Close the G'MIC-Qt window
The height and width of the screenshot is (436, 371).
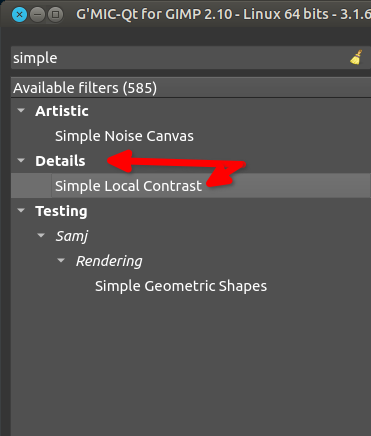tap(19, 15)
